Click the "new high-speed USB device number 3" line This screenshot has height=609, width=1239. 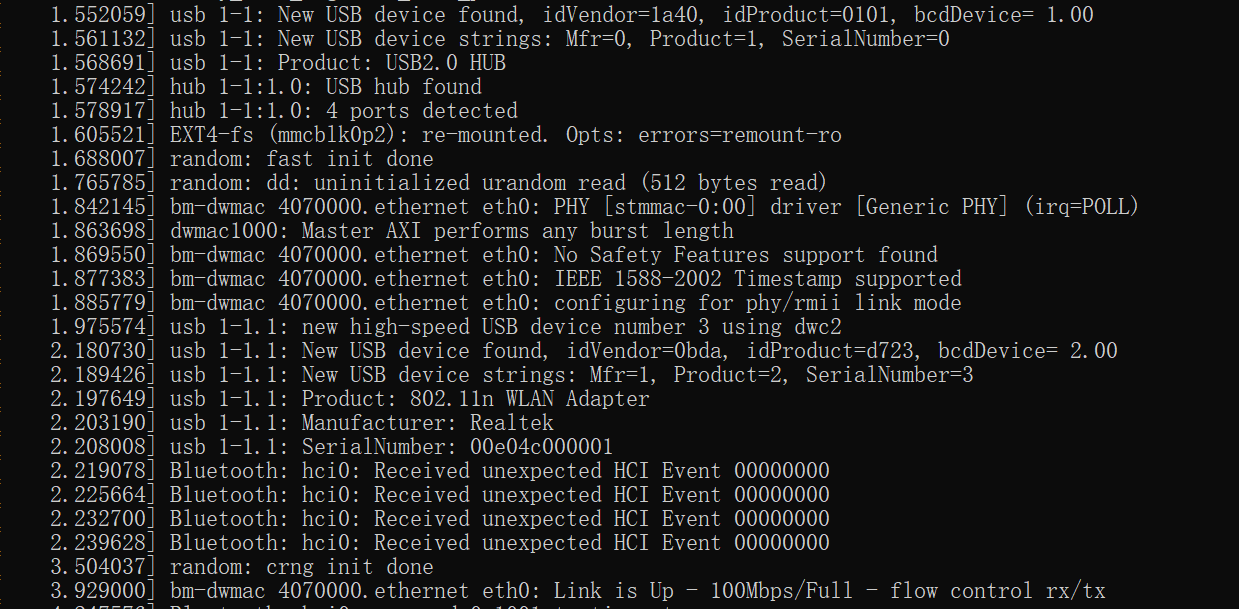(446, 327)
